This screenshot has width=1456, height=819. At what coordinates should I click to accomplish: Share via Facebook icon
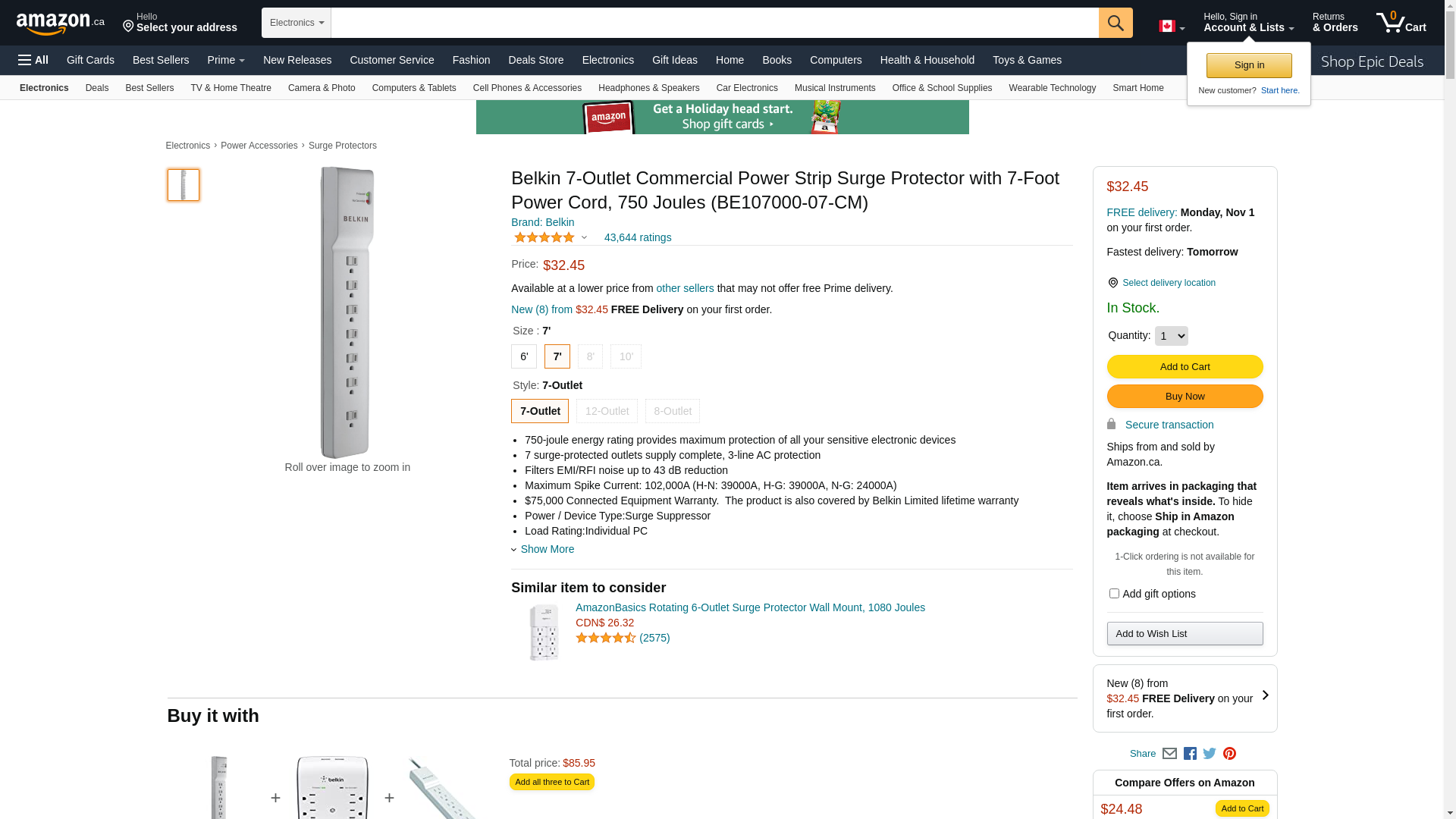[1190, 754]
